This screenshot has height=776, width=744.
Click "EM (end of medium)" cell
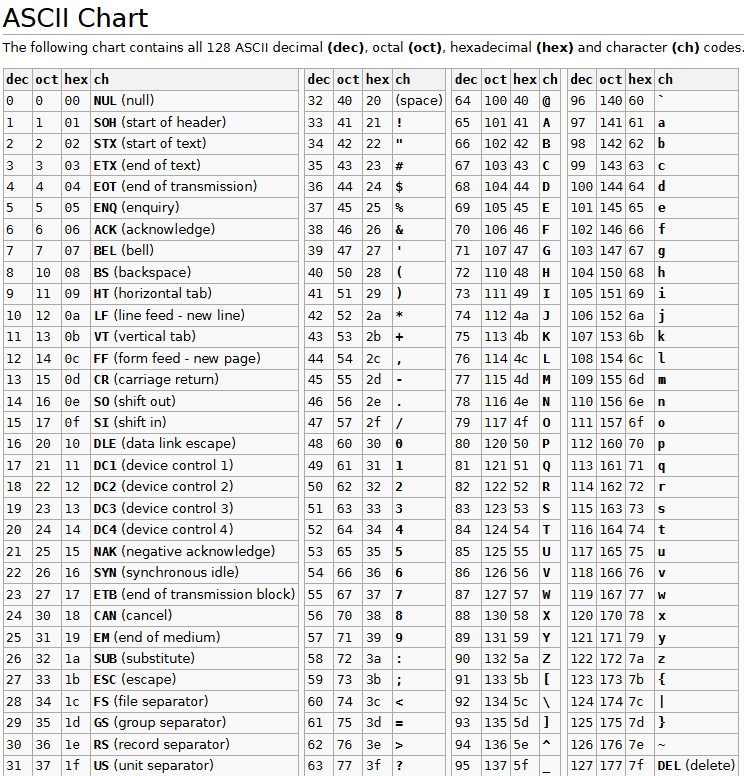pos(195,637)
